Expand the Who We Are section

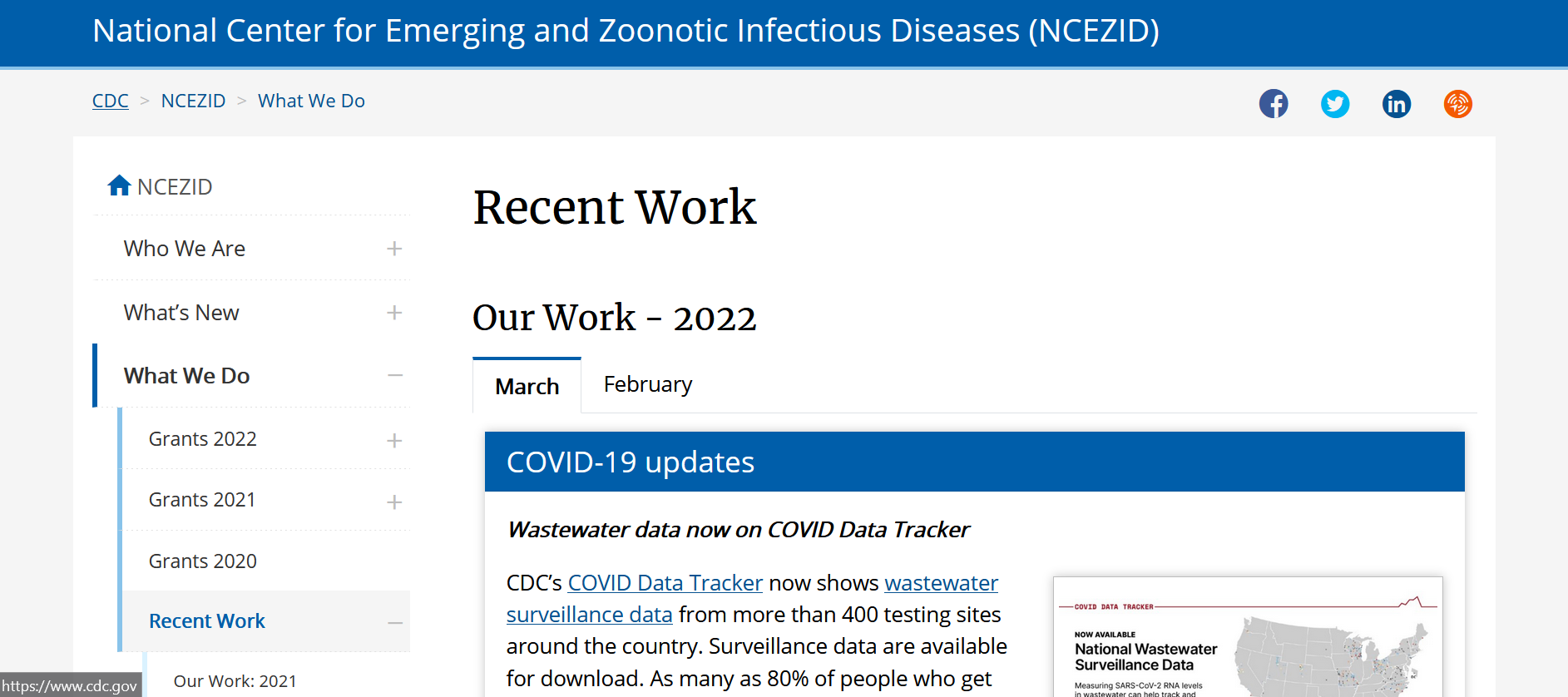(x=394, y=249)
